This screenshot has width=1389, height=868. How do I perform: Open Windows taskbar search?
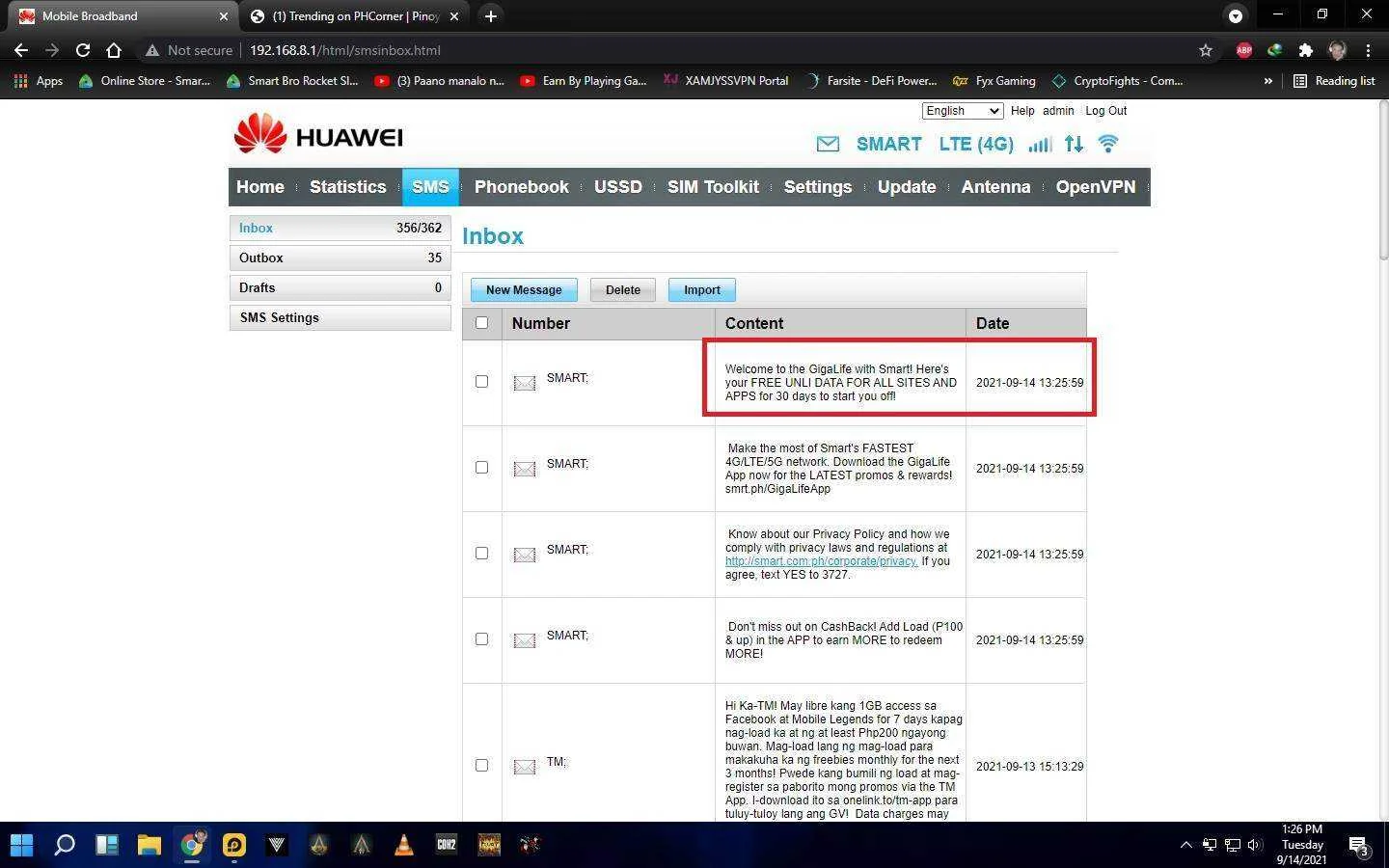[64, 845]
